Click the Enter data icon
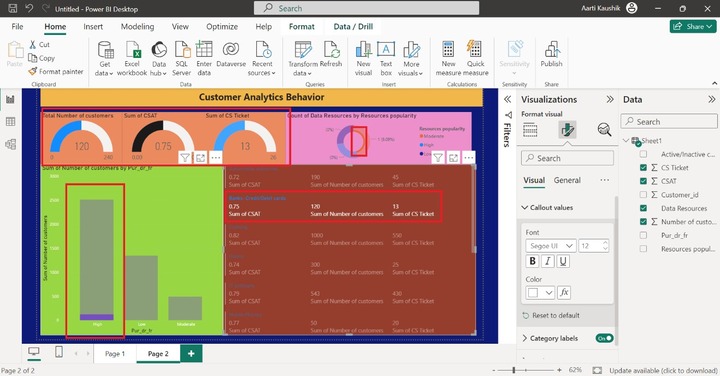Screen dimensions: 720x376 pos(204,50)
